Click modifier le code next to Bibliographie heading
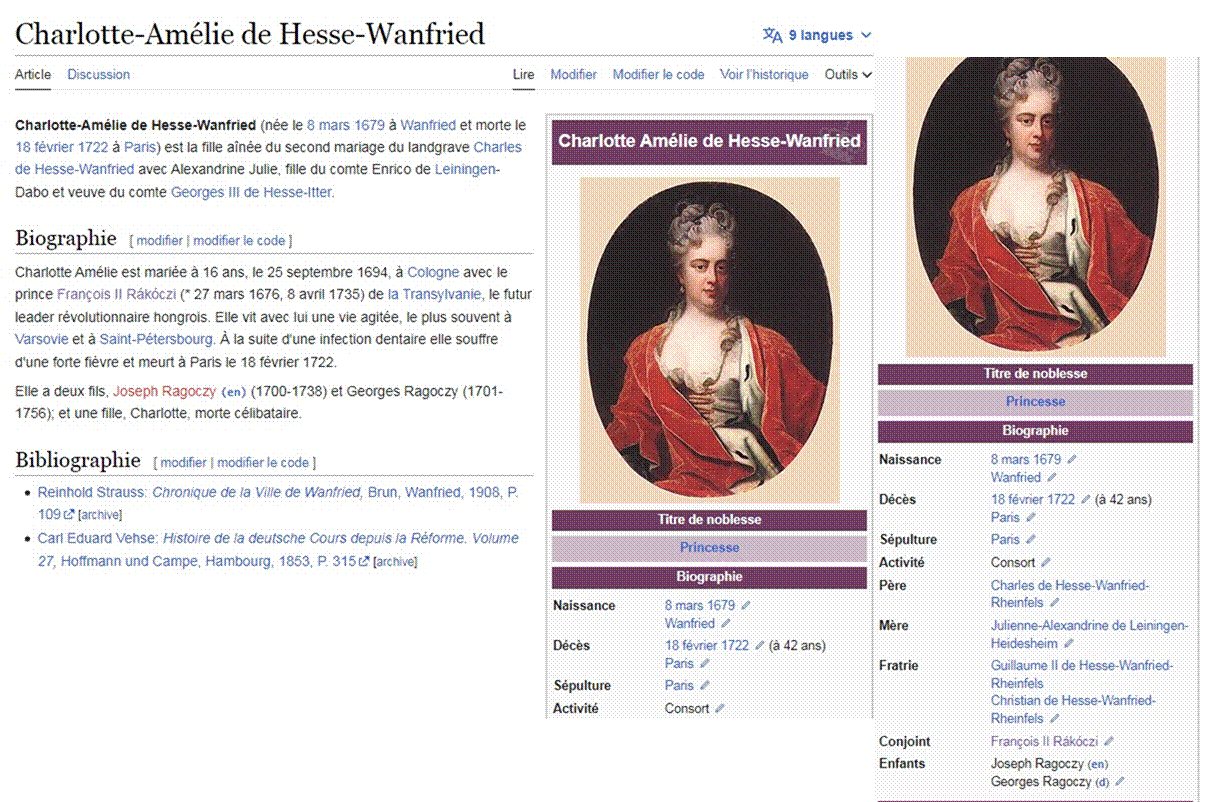 (263, 463)
